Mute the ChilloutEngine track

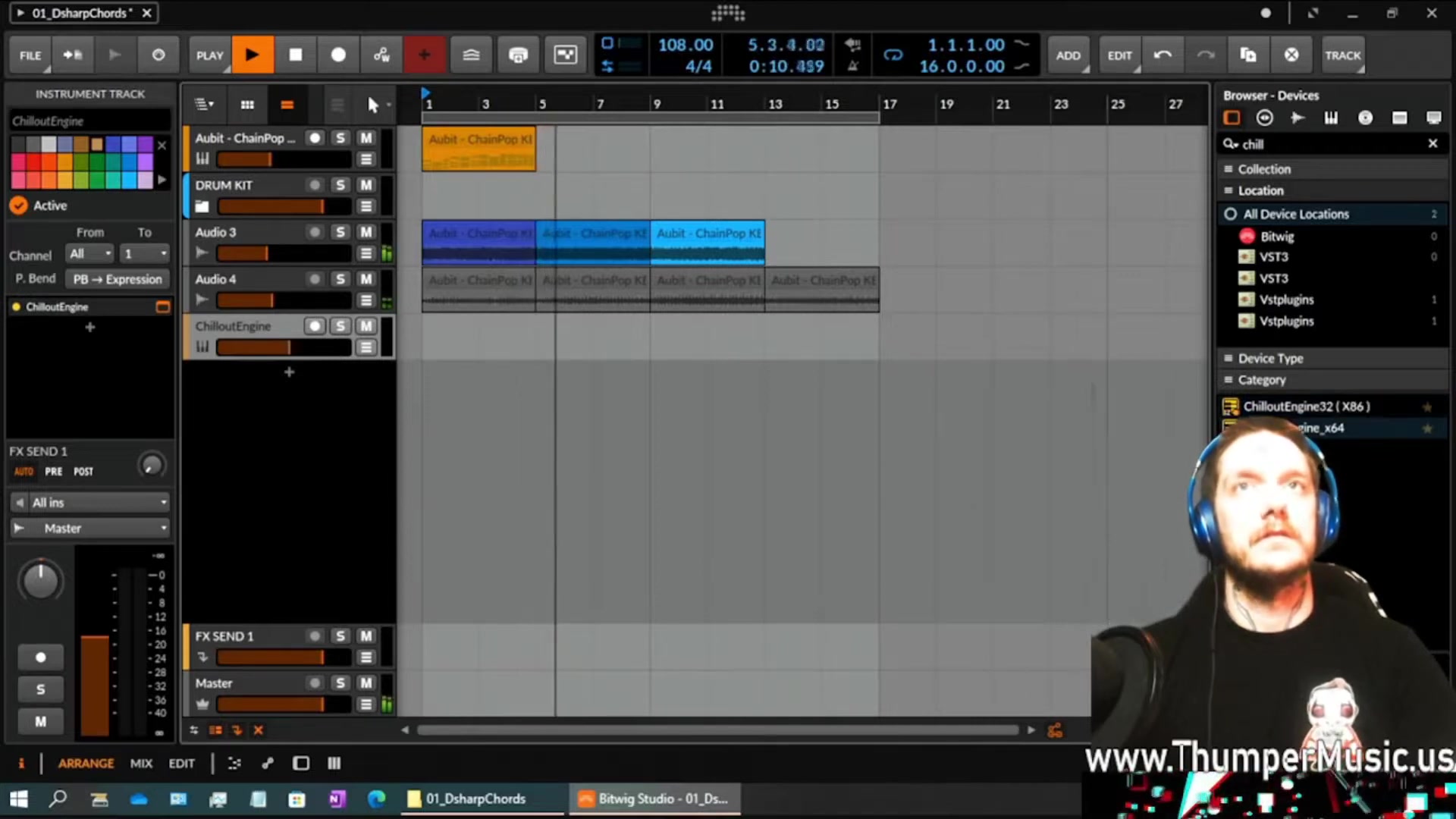click(366, 325)
